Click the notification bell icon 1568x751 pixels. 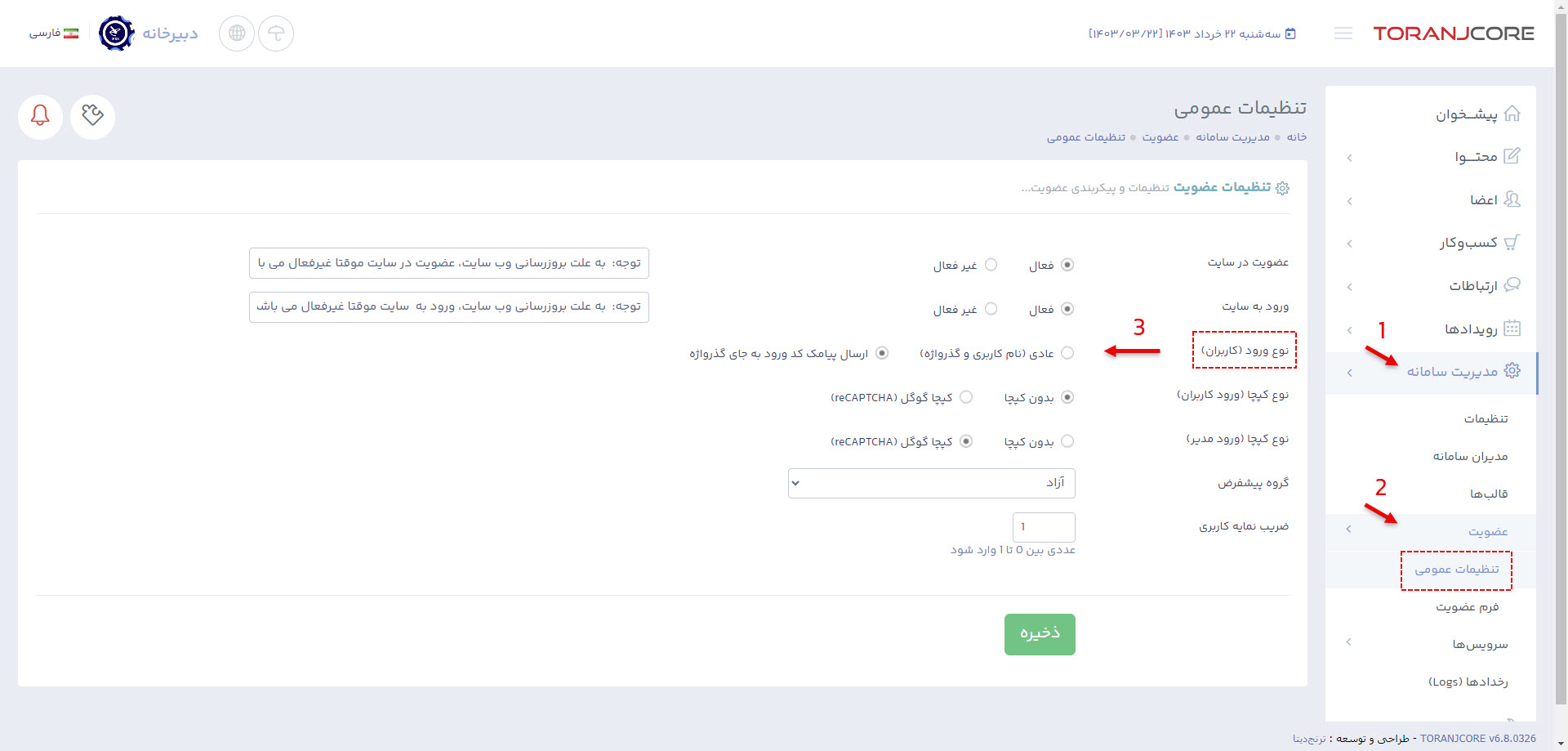coord(40,116)
